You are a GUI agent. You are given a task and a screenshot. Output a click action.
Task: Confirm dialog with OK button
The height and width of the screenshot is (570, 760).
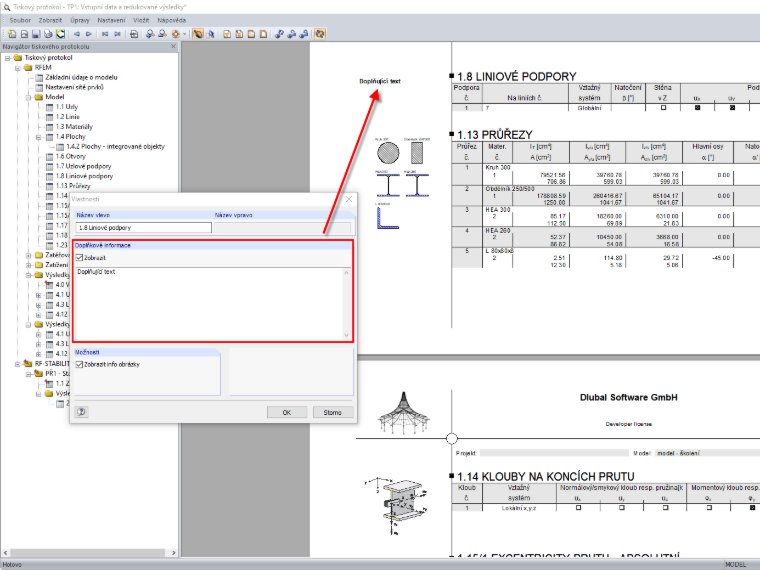click(x=287, y=412)
